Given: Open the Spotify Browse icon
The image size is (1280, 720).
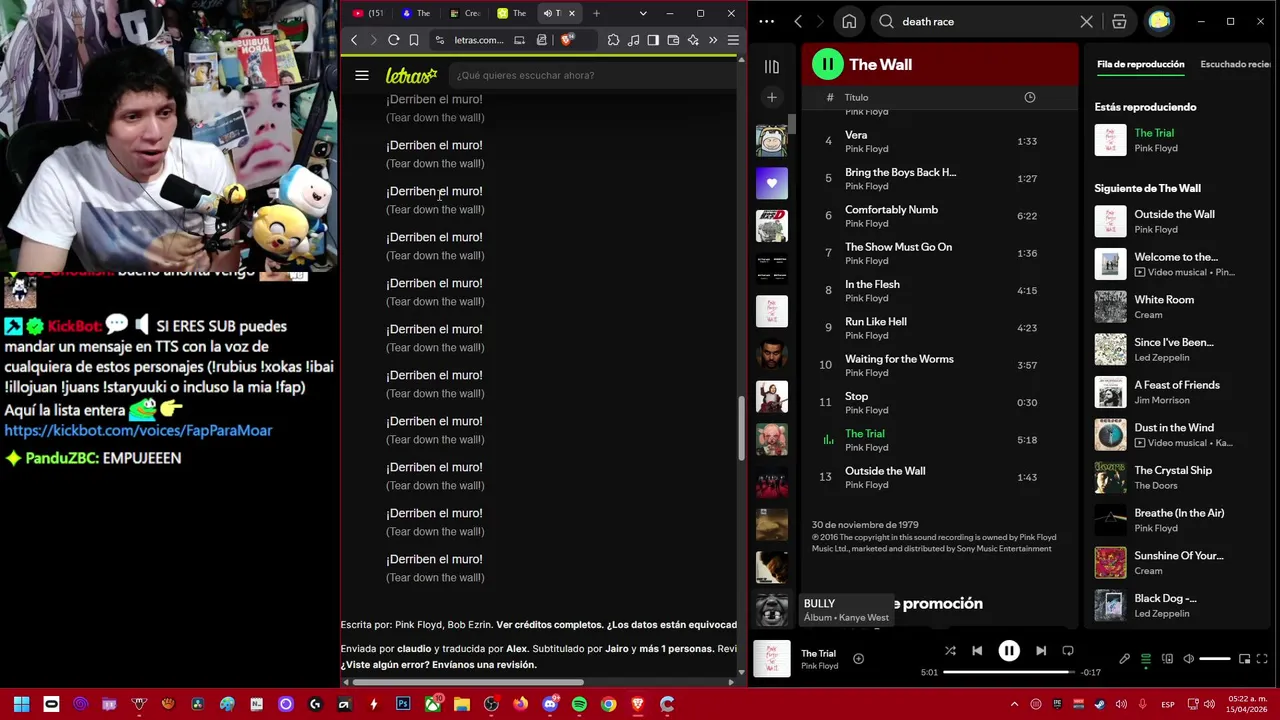Looking at the screenshot, I should coord(1119,21).
